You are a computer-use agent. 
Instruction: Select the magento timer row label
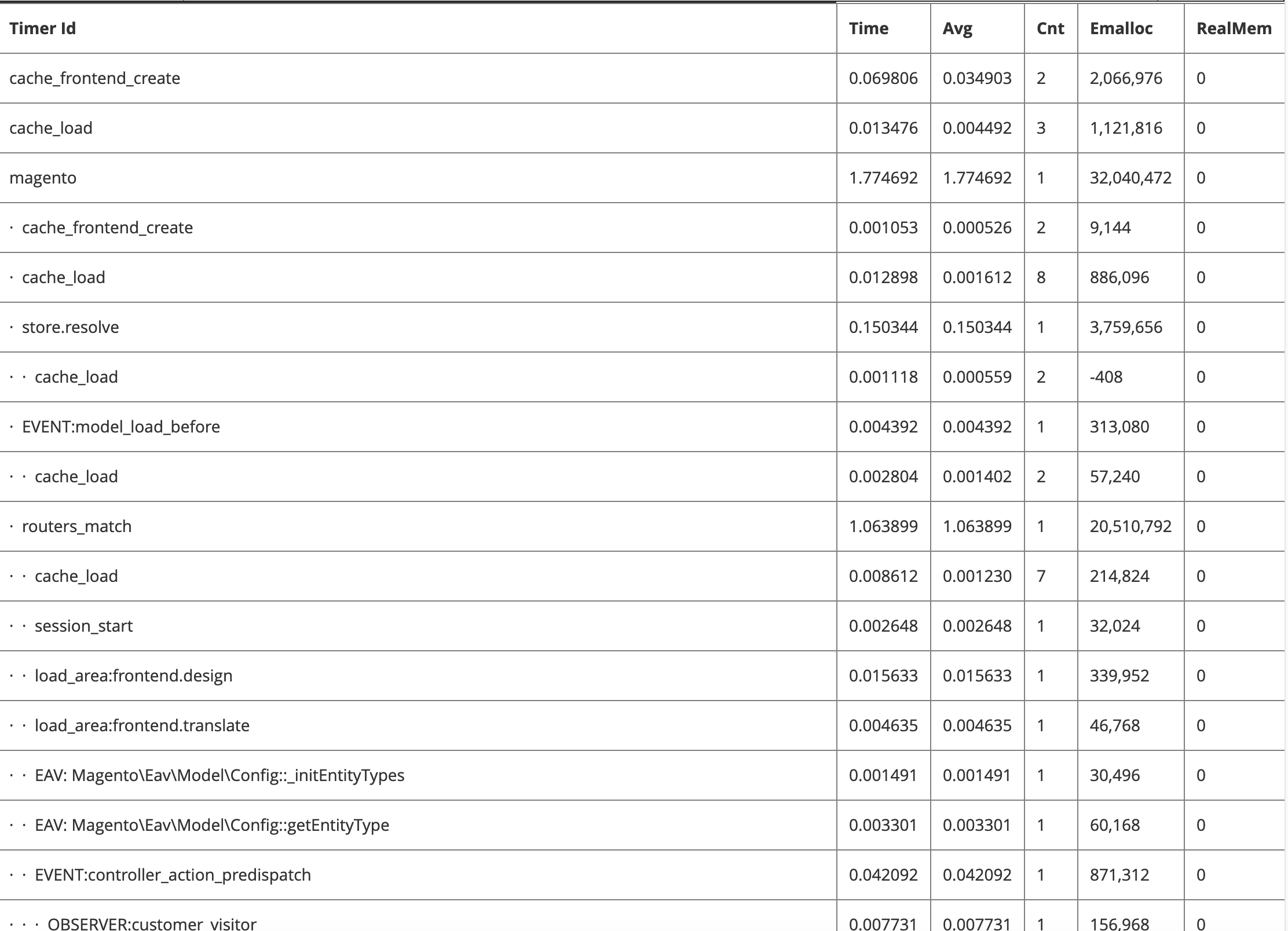pyautogui.click(x=43, y=178)
